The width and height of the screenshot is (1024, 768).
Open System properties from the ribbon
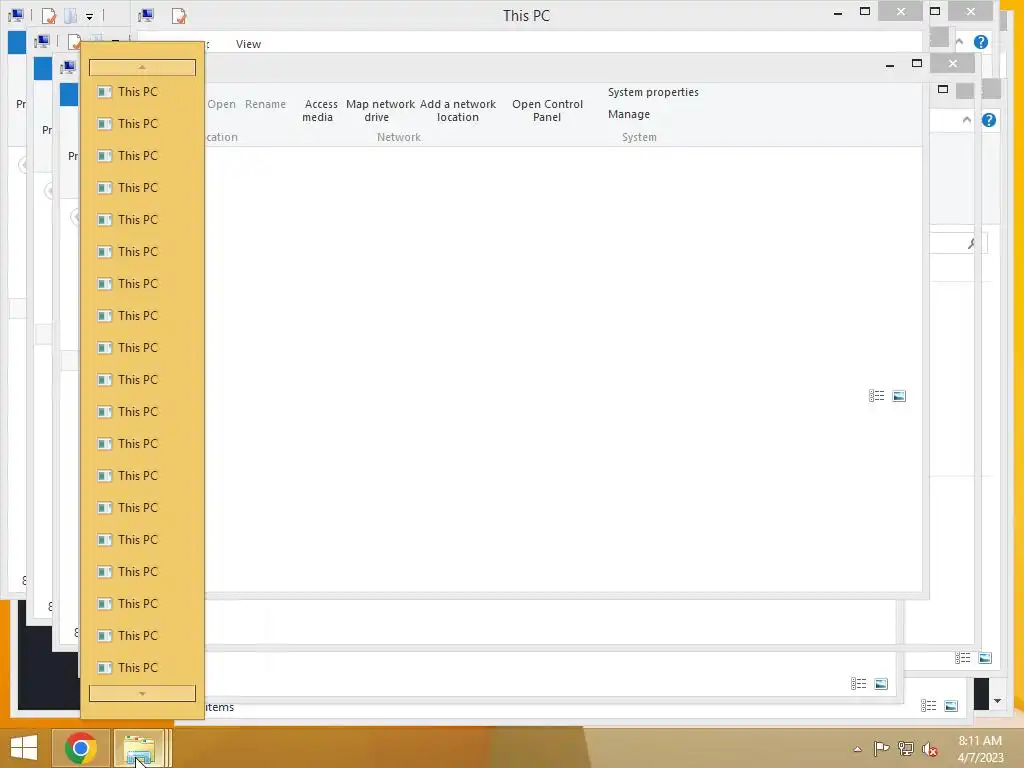click(653, 92)
